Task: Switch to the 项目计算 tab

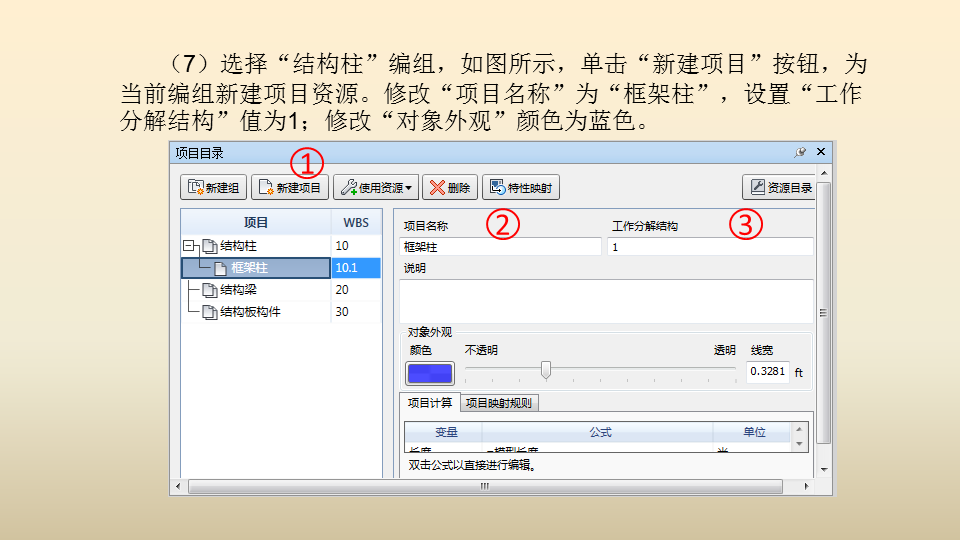Action: pos(430,403)
